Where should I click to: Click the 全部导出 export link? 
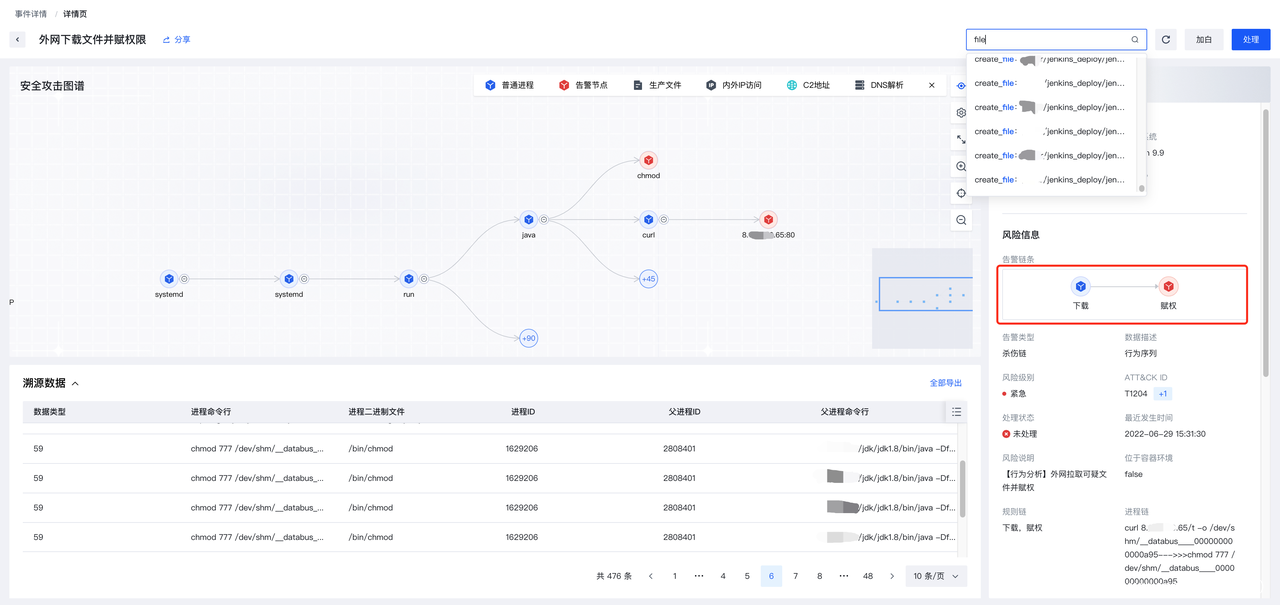point(945,383)
